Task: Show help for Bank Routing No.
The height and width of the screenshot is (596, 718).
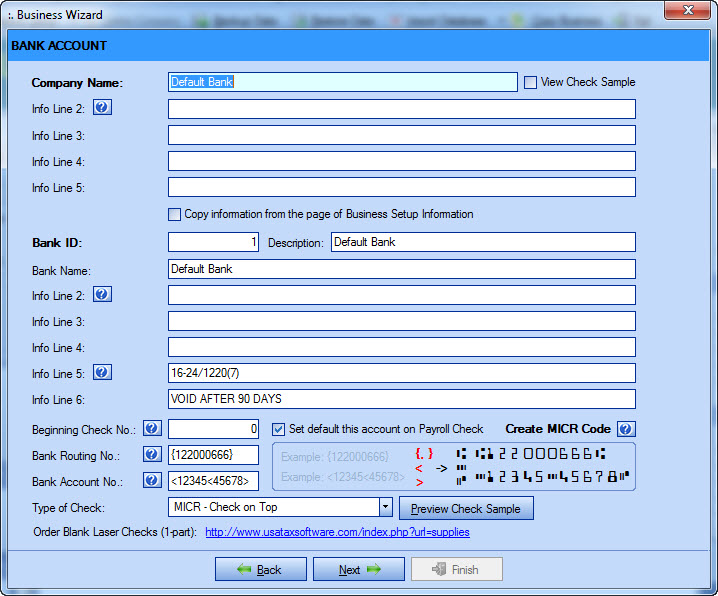Action: 152,455
